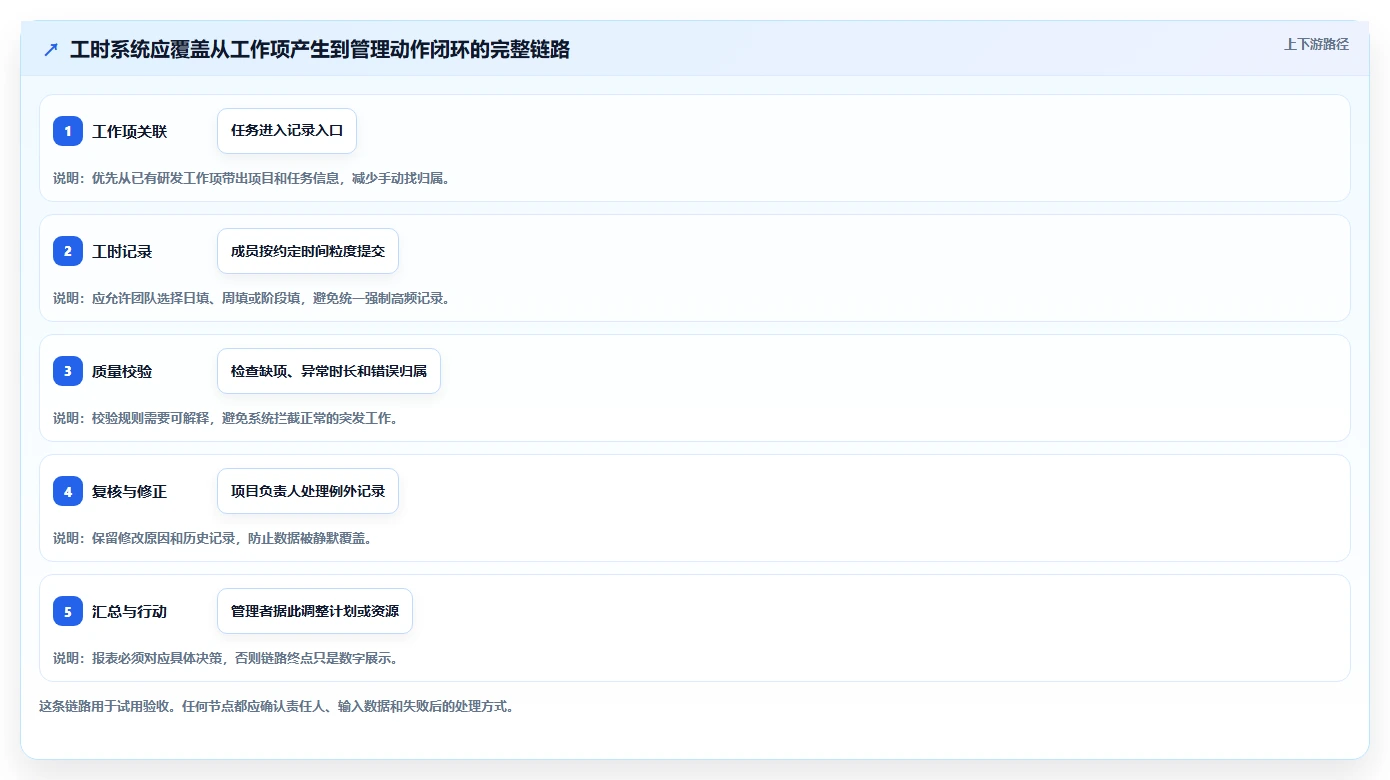The image size is (1390, 780).
Task: Click the note starting 优先从已有研发工作项
Action: pyautogui.click(x=252, y=178)
